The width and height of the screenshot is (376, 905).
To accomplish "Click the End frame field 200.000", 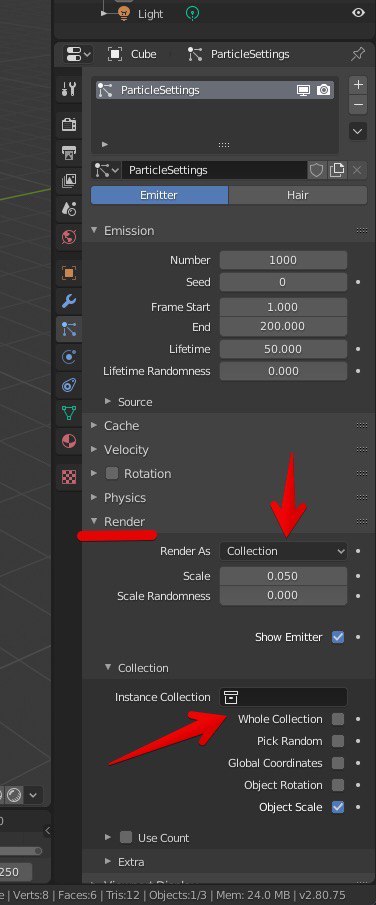I will 283,327.
